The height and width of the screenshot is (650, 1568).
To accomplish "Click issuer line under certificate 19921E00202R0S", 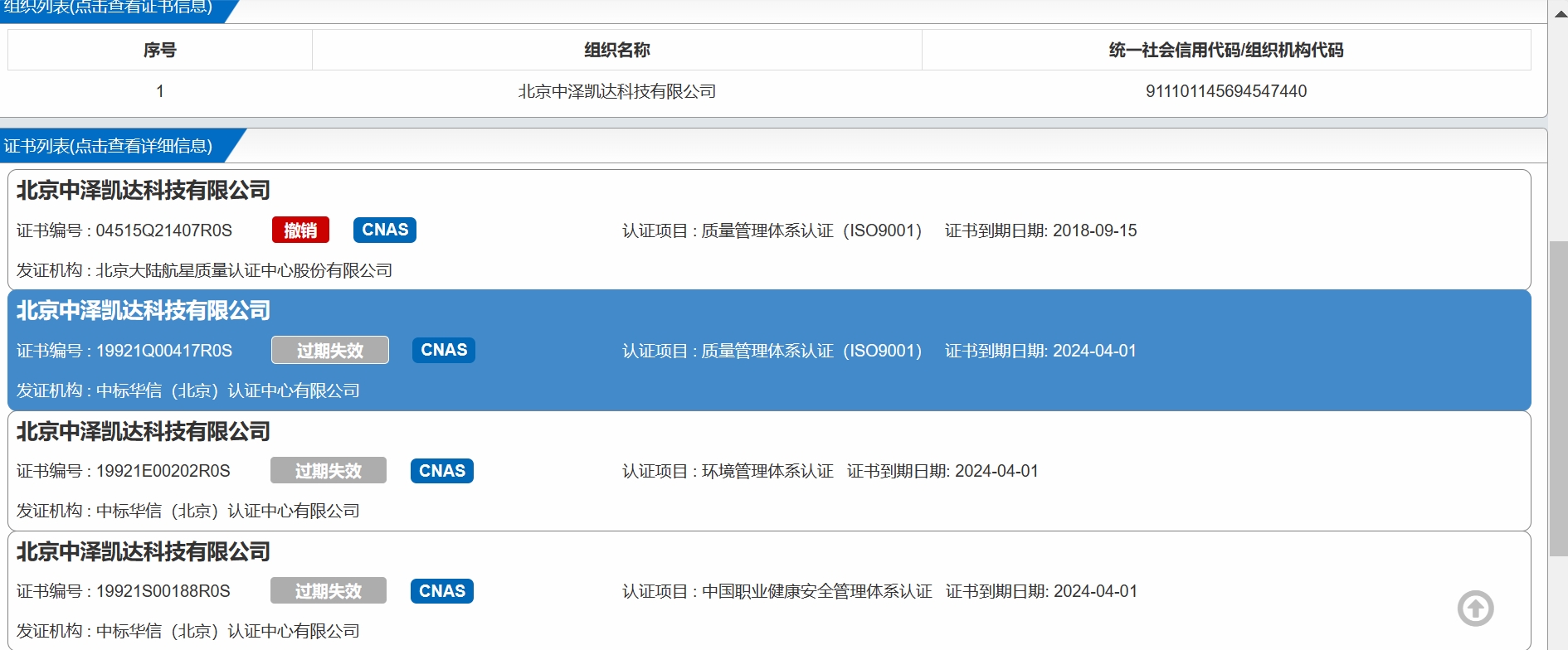I will coord(188,511).
